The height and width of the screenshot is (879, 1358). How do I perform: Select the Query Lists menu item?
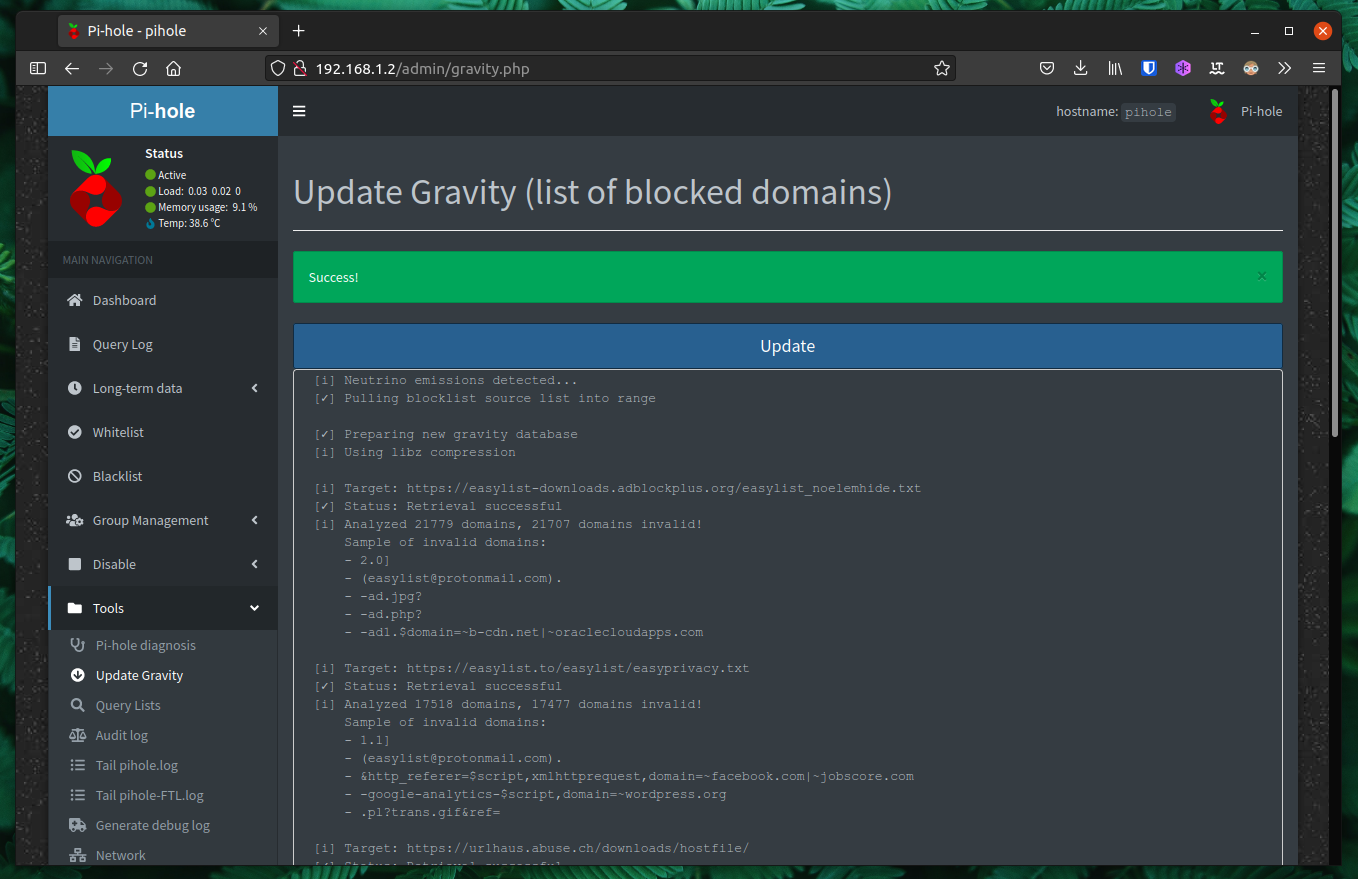[x=163, y=705]
